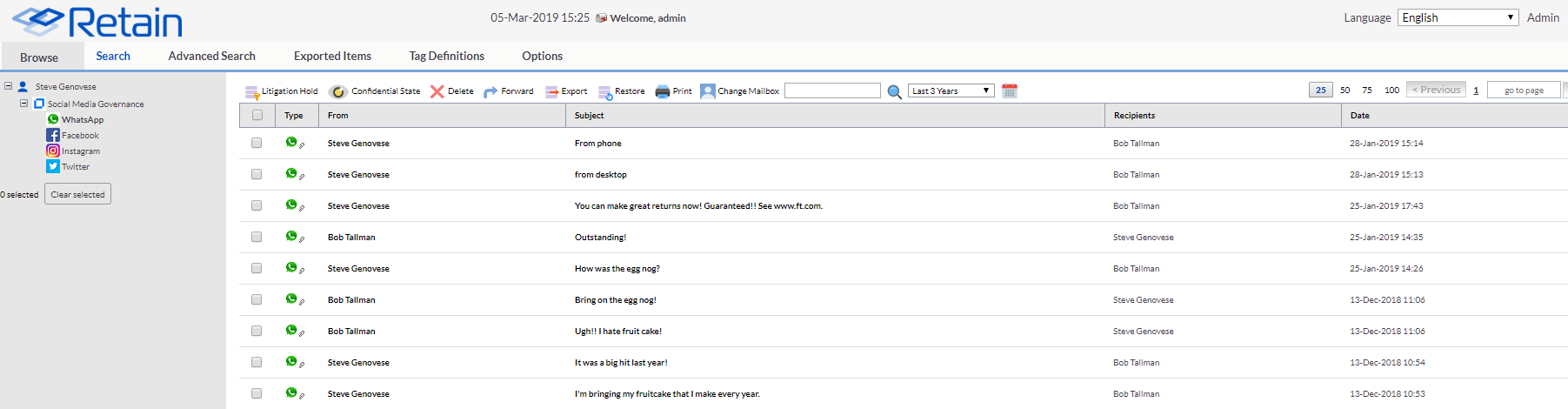Click the Admin link

1543,17
